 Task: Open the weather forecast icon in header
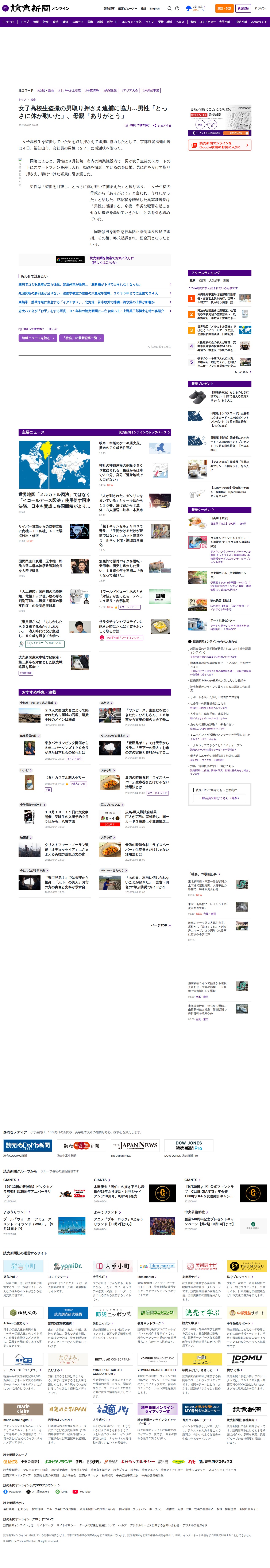[188, 8]
